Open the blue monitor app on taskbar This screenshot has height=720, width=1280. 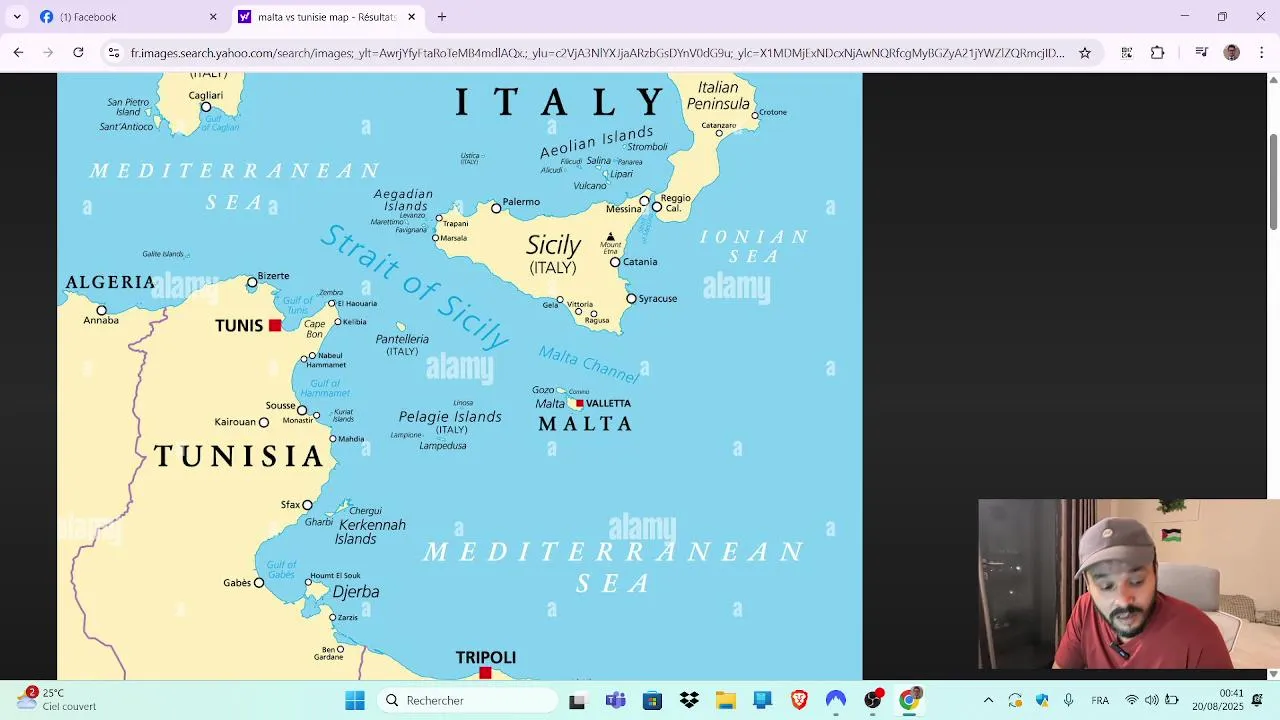[x=762, y=700]
